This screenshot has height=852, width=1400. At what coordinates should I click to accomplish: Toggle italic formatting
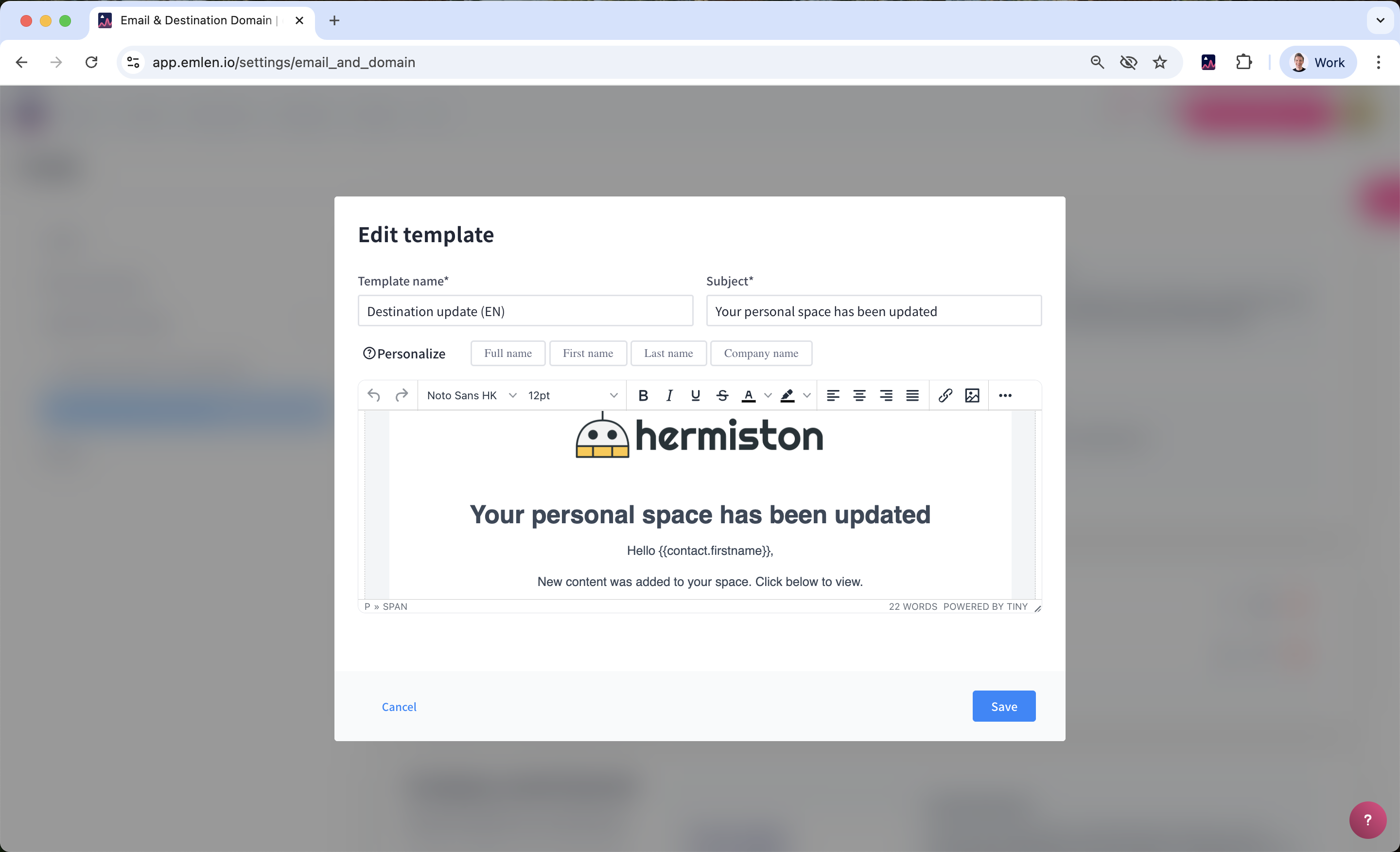(669, 395)
